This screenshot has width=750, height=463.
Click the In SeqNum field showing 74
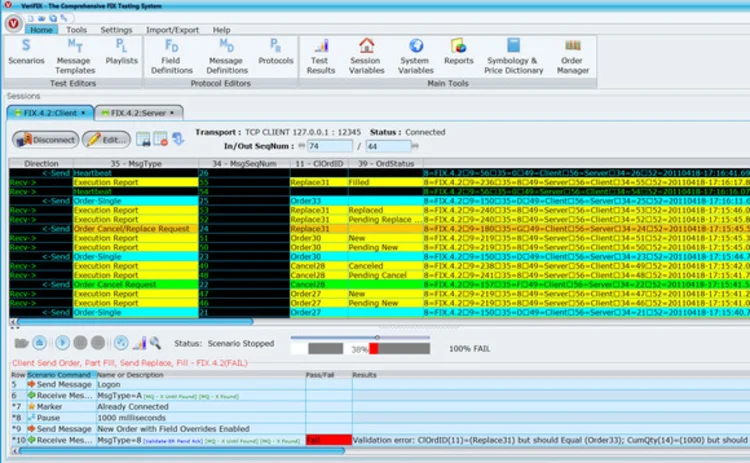[330, 146]
